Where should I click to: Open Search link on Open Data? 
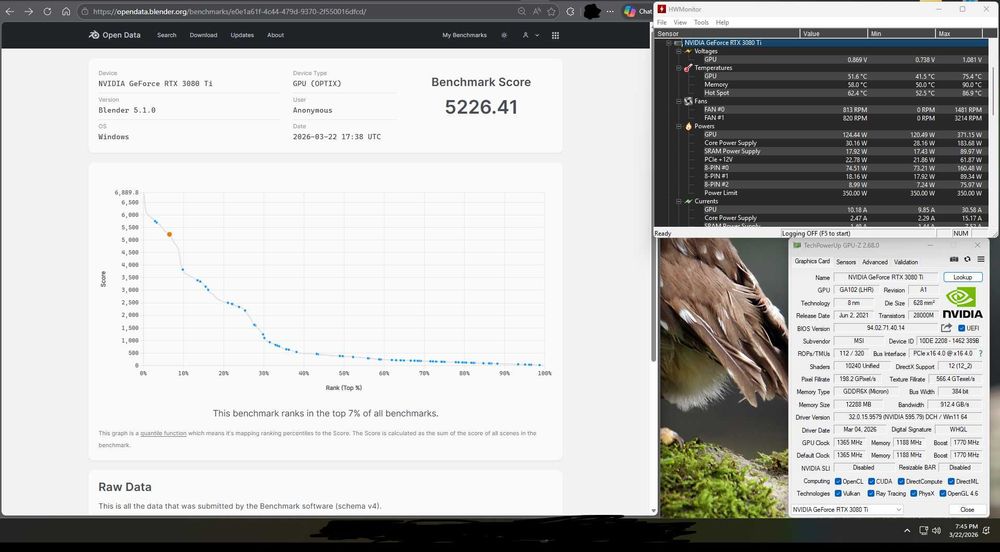[x=166, y=35]
